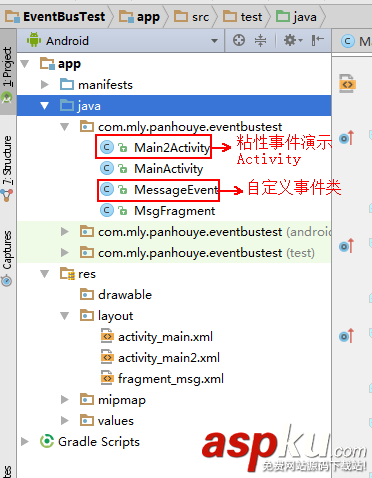372x478 pixels.
Task: Expand the mipmap folder
Action: tap(65, 399)
